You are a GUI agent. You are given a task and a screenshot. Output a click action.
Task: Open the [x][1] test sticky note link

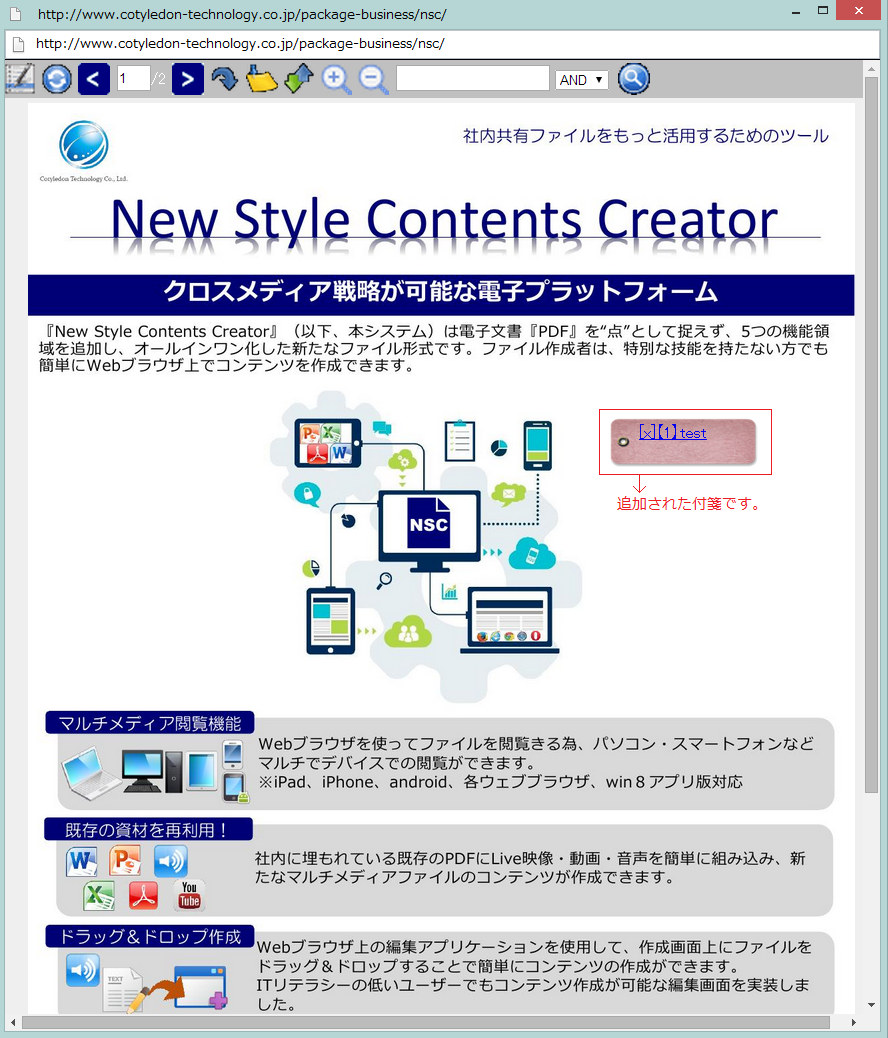(x=673, y=433)
